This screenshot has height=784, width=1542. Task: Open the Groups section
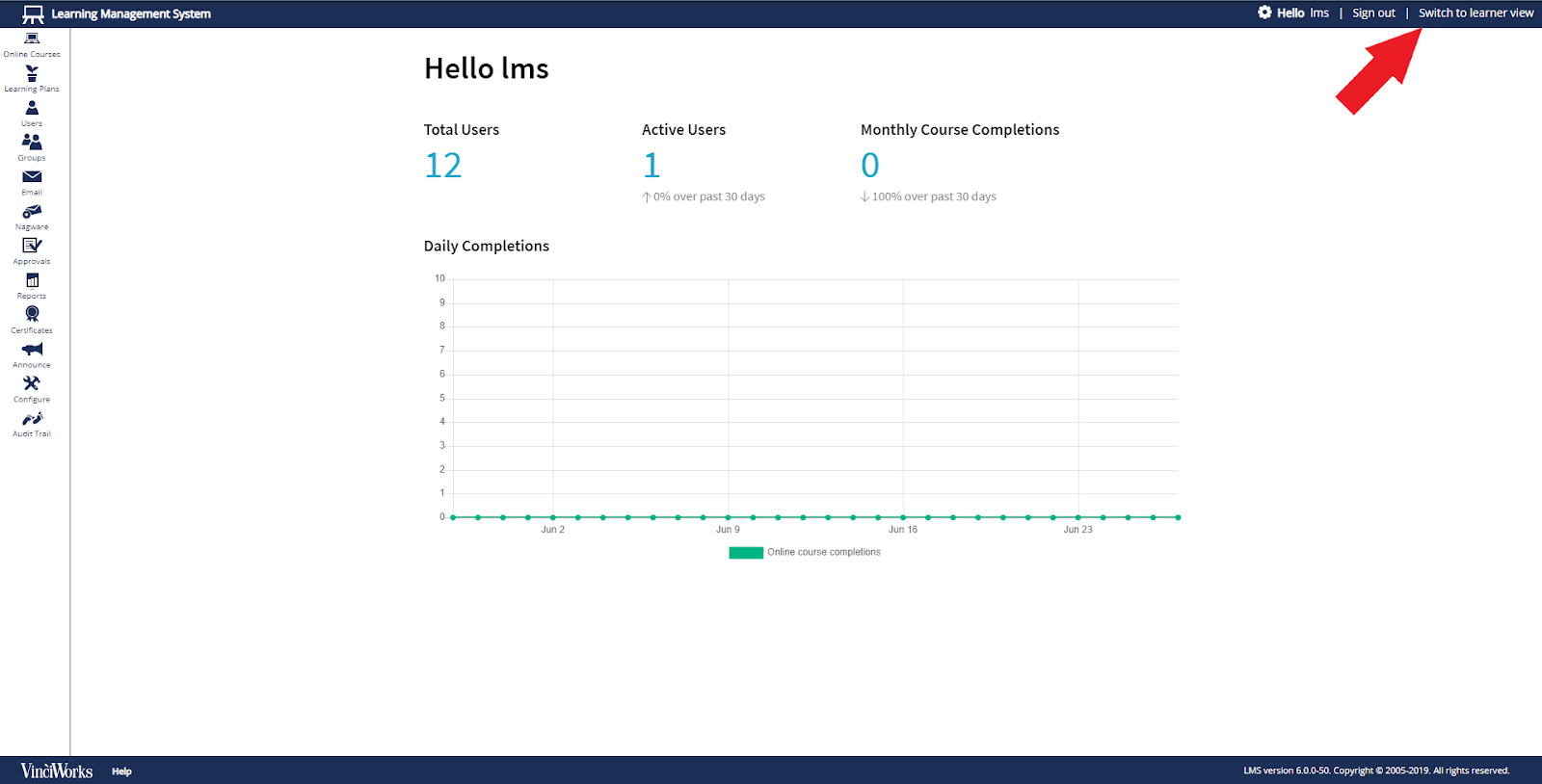point(32,143)
